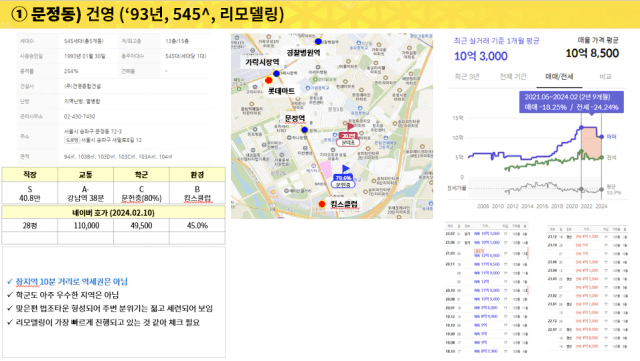Click the 학군 header cell
The height and width of the screenshot is (361, 640).
141,174
